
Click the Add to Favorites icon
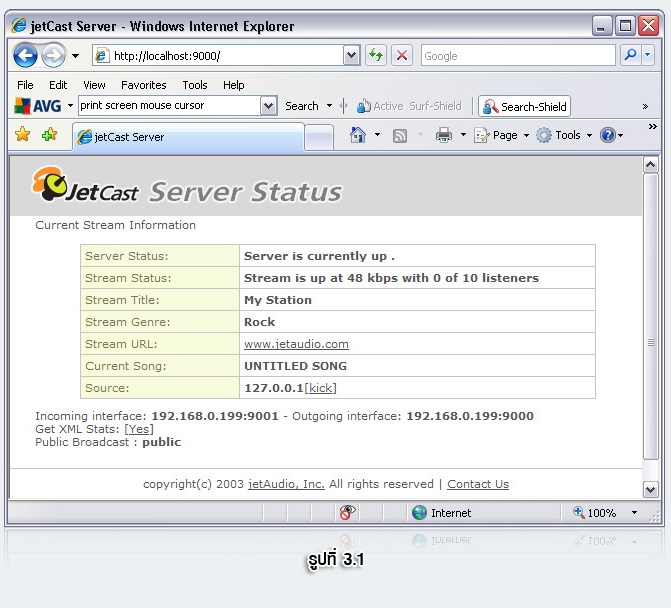tap(49, 135)
